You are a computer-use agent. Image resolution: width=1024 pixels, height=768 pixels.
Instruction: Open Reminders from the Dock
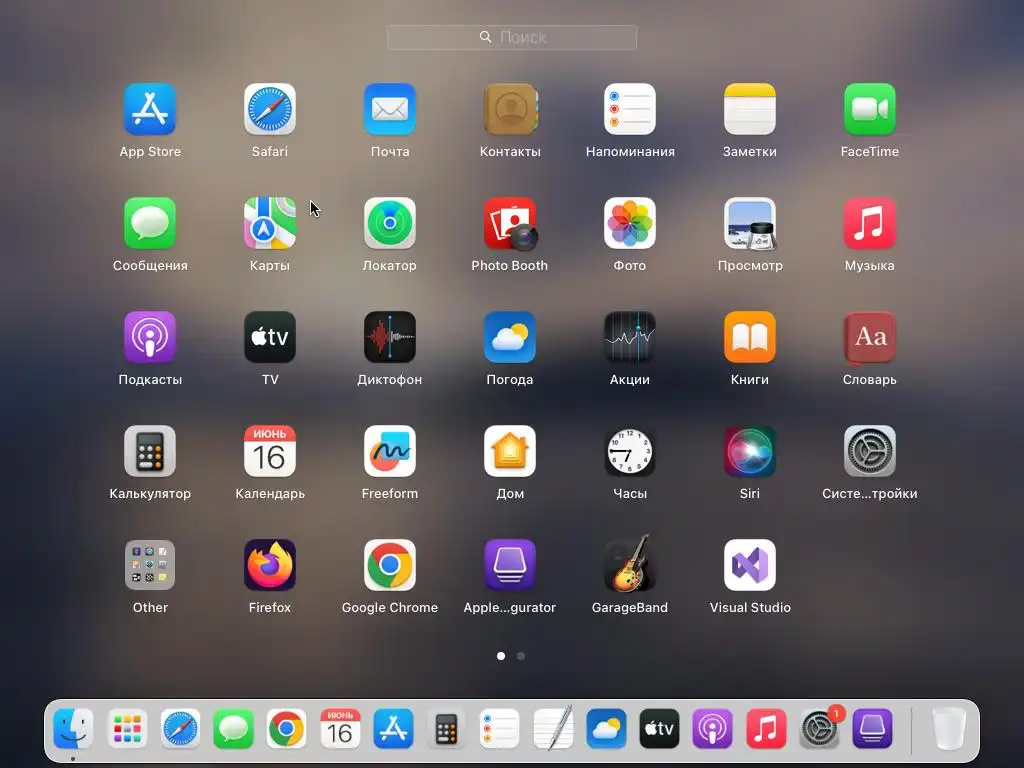click(500, 728)
